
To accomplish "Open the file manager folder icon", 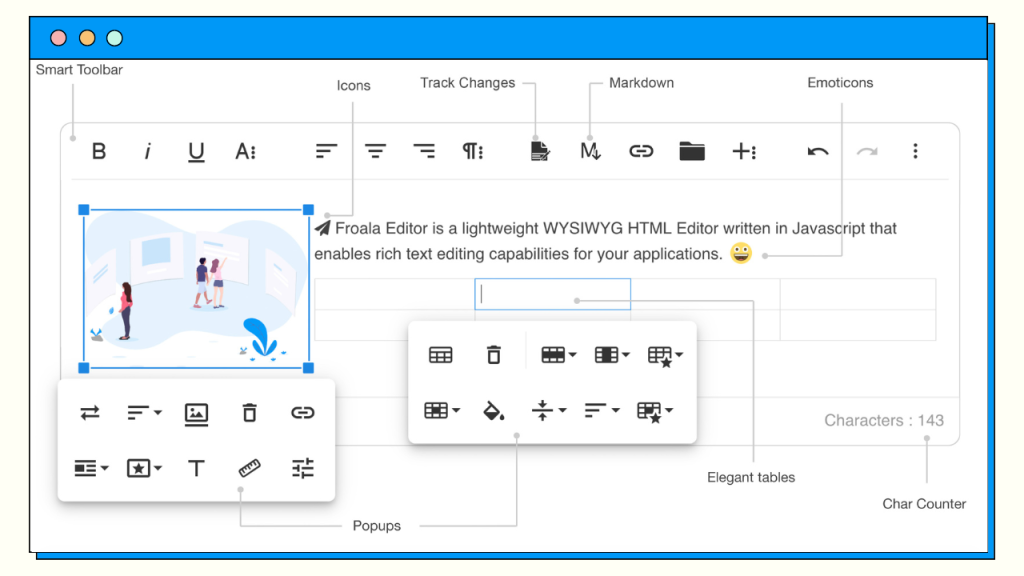I will click(x=690, y=151).
